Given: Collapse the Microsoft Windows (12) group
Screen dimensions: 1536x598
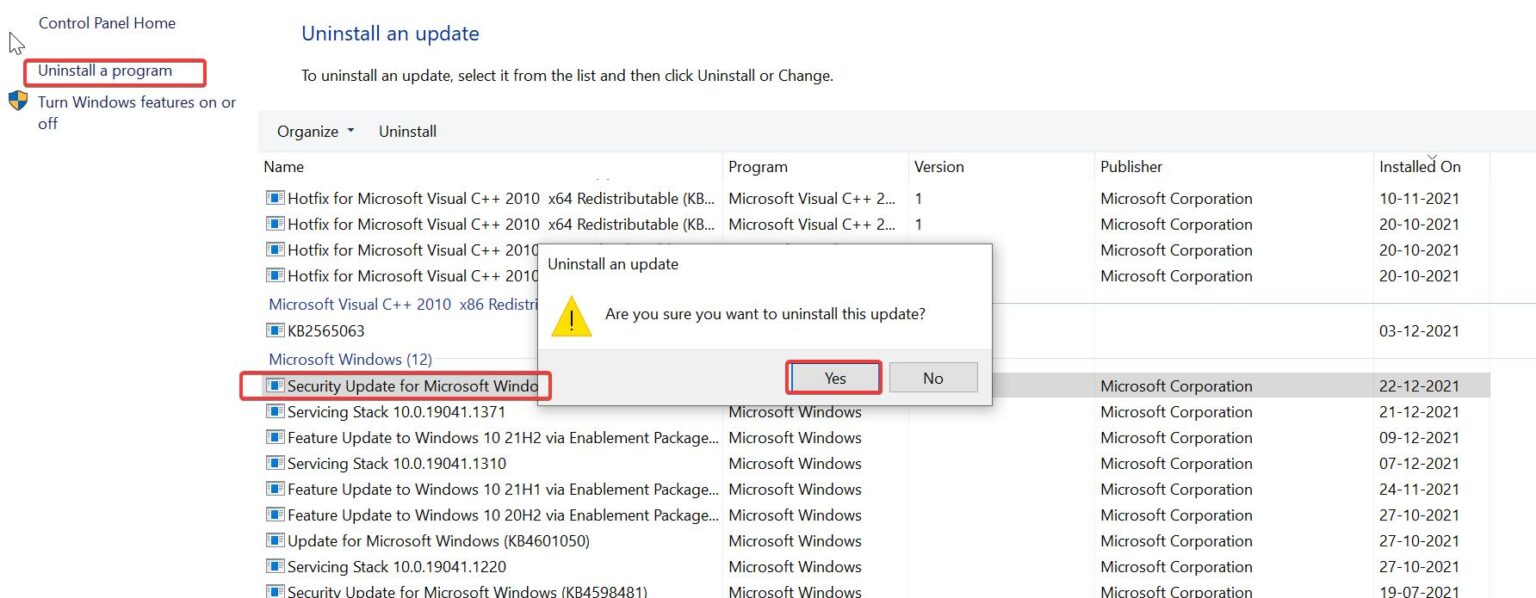Looking at the screenshot, I should [350, 359].
